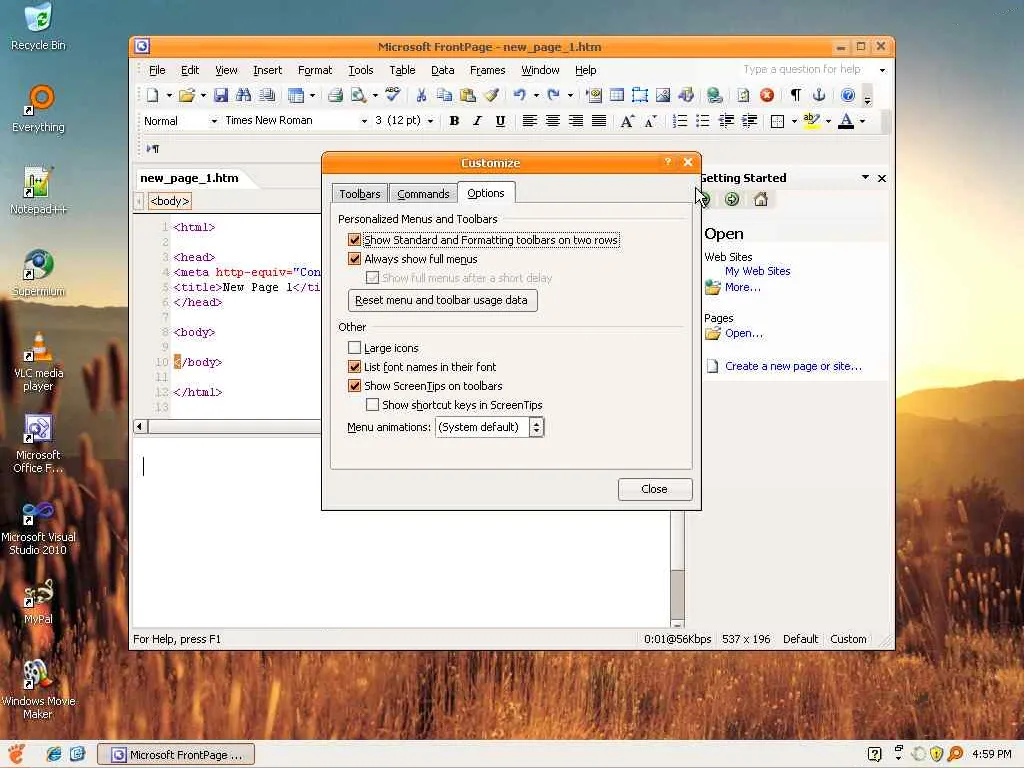Open the My Web Sites link

[x=758, y=271]
